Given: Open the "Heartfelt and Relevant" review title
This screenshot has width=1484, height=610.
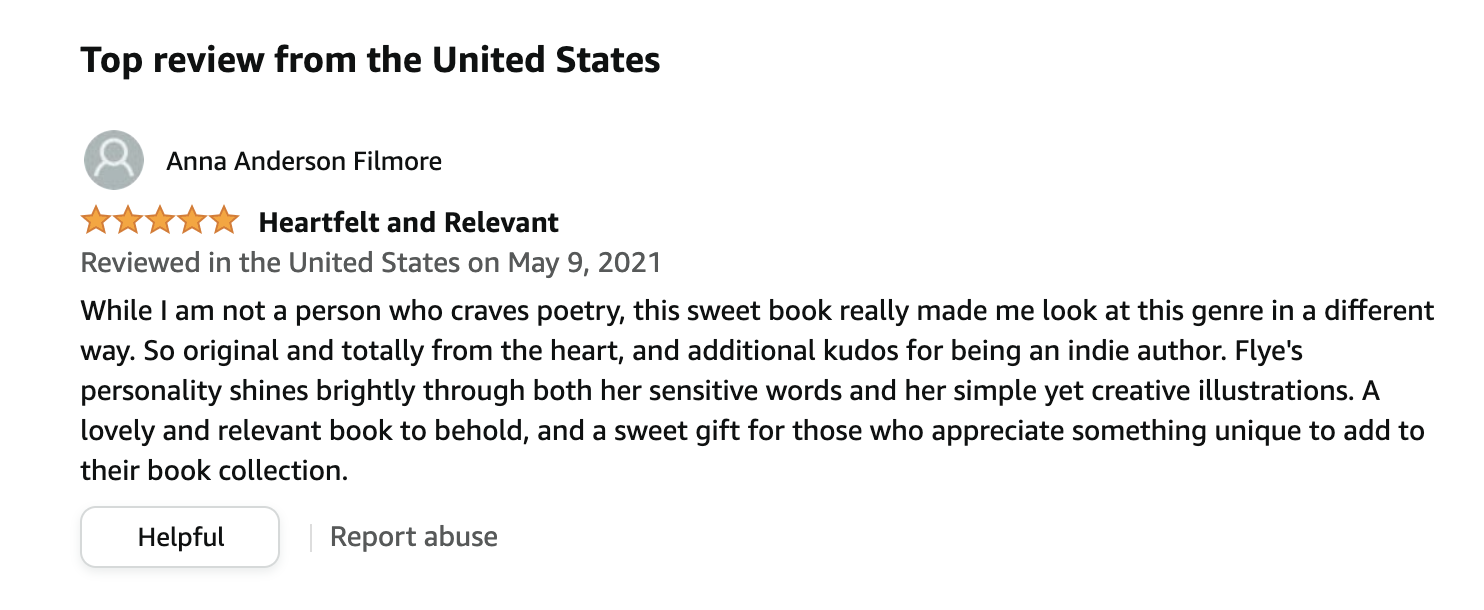Looking at the screenshot, I should point(408,222).
